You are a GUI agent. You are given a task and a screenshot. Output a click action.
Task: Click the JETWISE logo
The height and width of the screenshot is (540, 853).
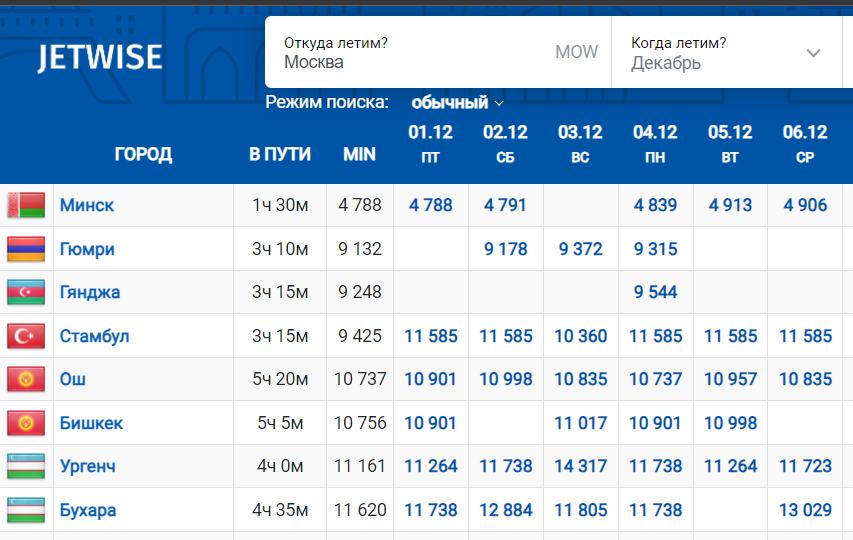tap(99, 58)
